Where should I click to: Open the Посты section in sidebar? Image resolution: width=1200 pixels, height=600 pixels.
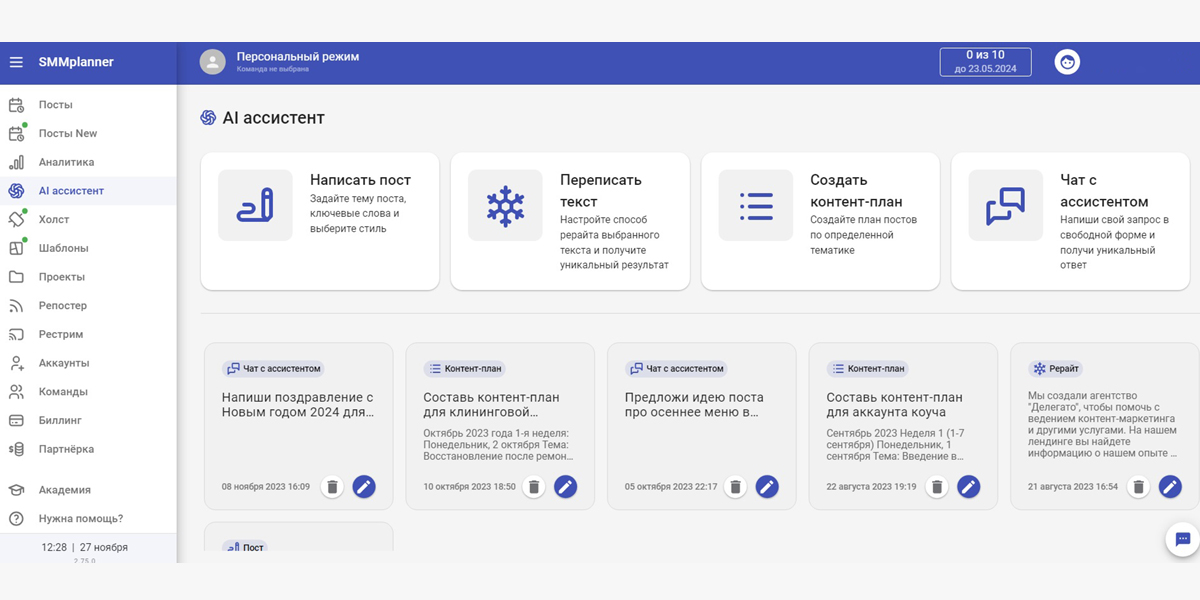55,105
